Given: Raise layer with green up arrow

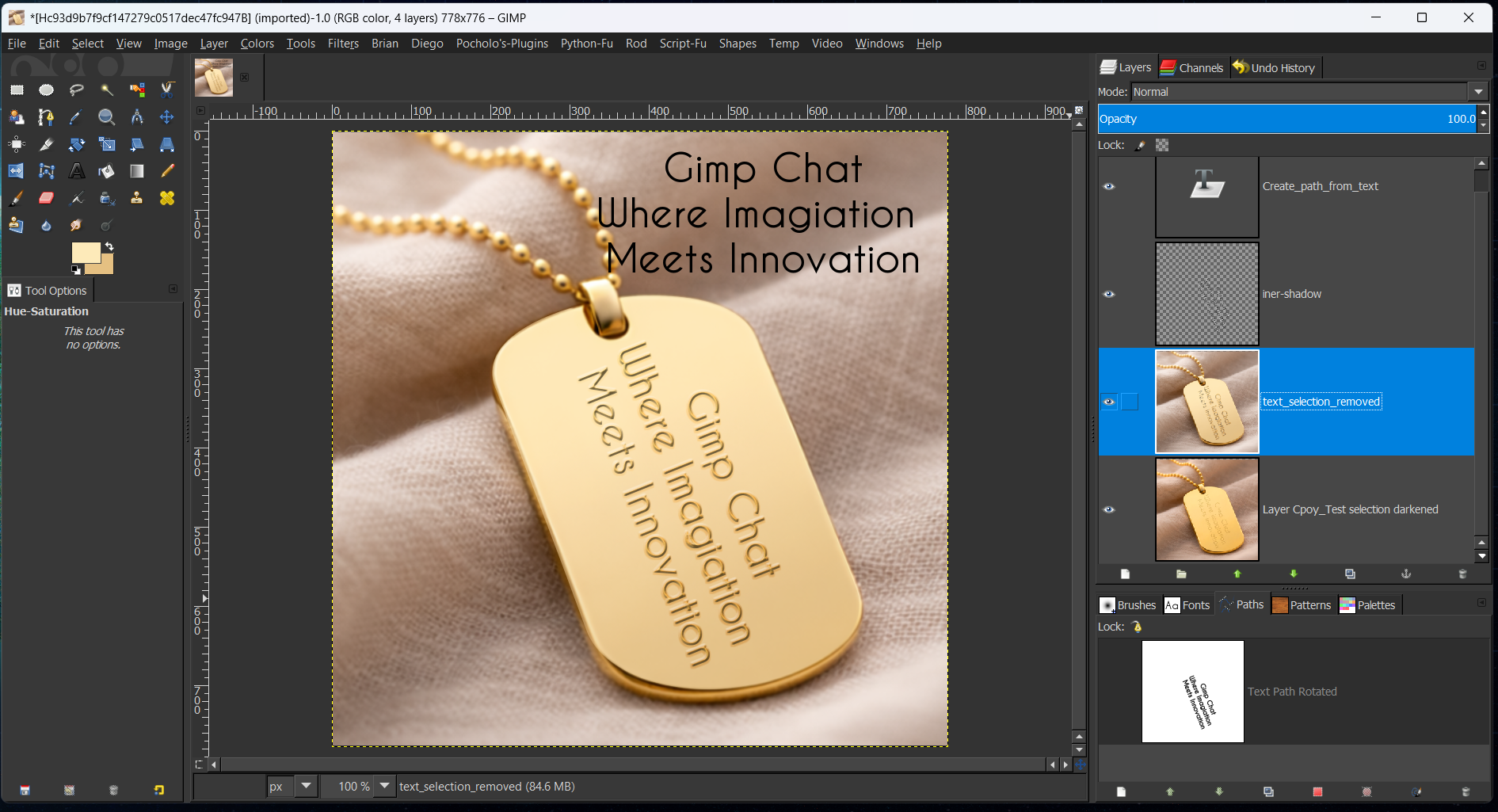Looking at the screenshot, I should [x=1237, y=574].
